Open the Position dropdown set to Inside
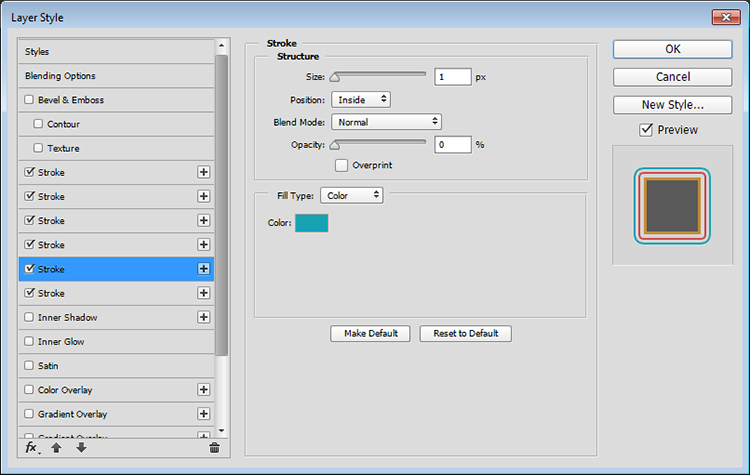The image size is (750, 475). pyautogui.click(x=360, y=100)
